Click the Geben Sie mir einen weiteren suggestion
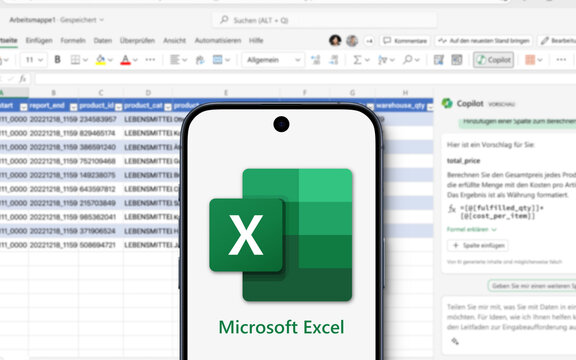This screenshot has height=360, width=576. pyautogui.click(x=532, y=286)
